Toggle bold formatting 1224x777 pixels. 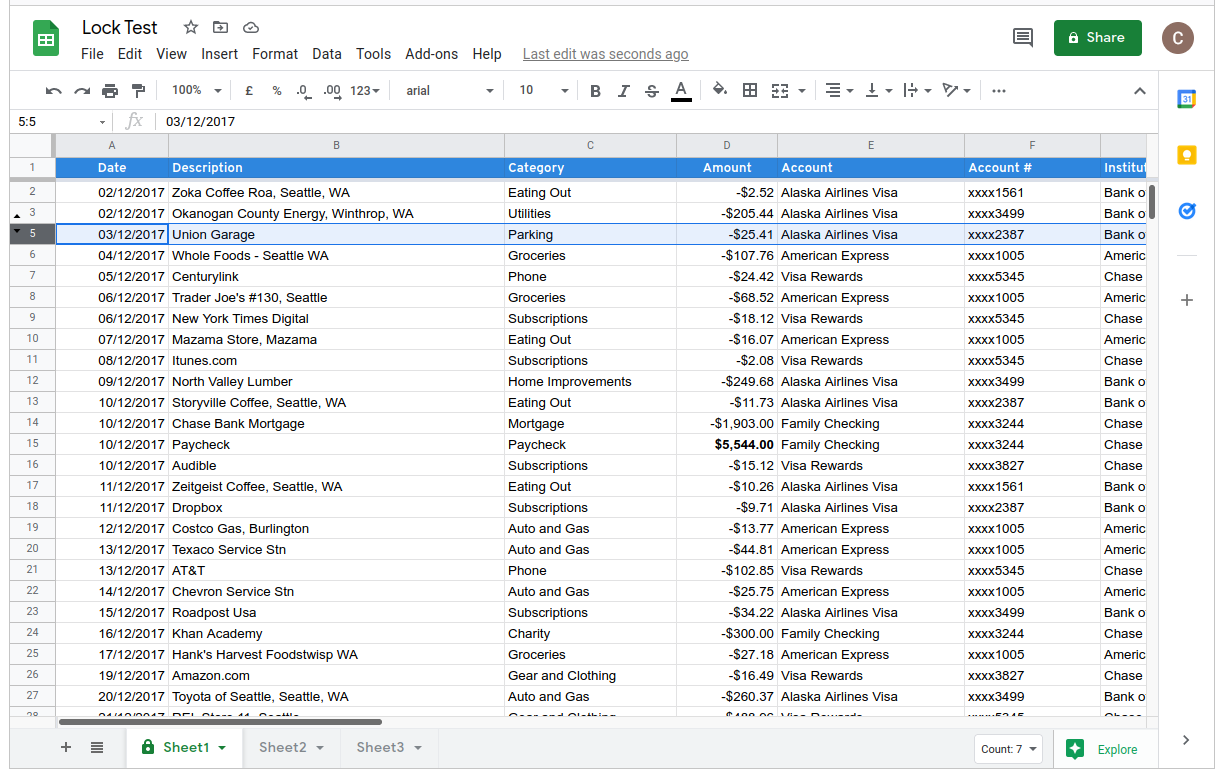[595, 91]
